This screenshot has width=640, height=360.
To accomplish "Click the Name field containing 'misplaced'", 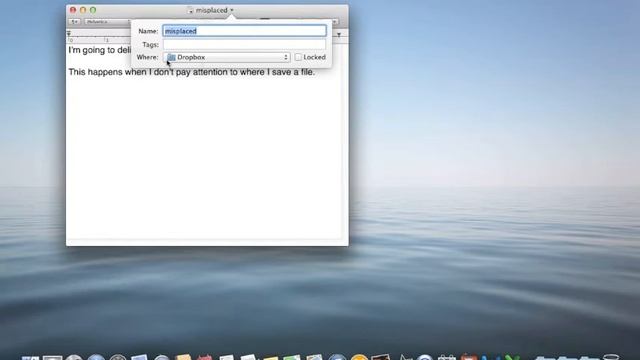I will (x=244, y=31).
